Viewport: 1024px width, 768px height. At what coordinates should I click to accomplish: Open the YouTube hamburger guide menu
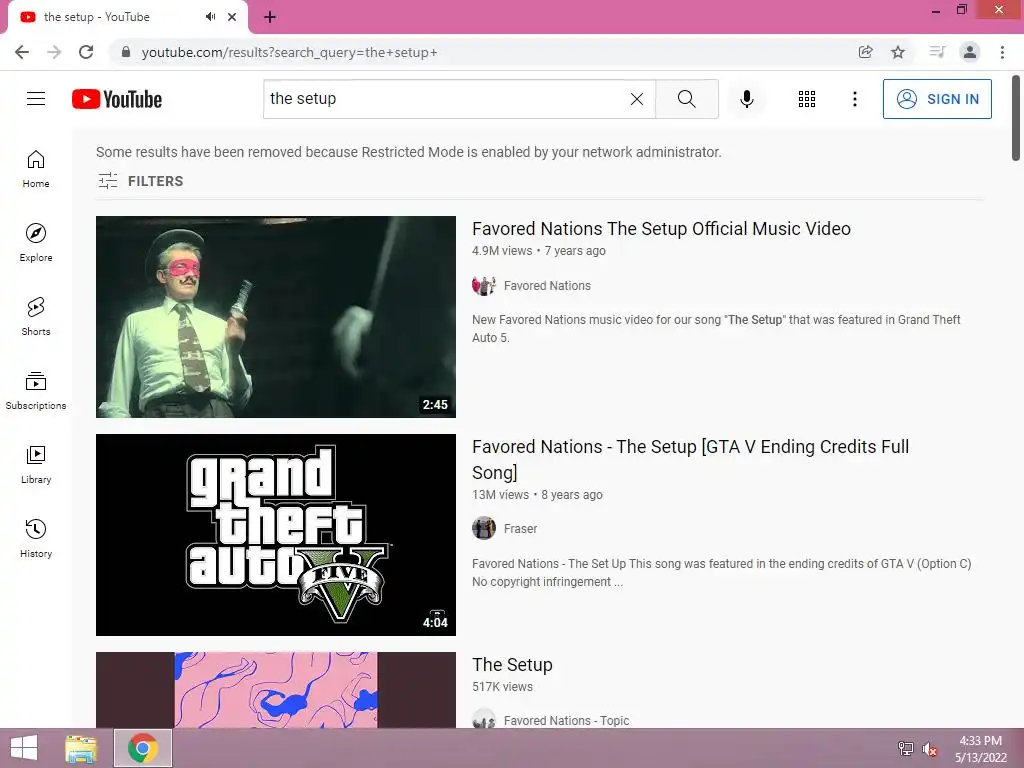[36, 99]
